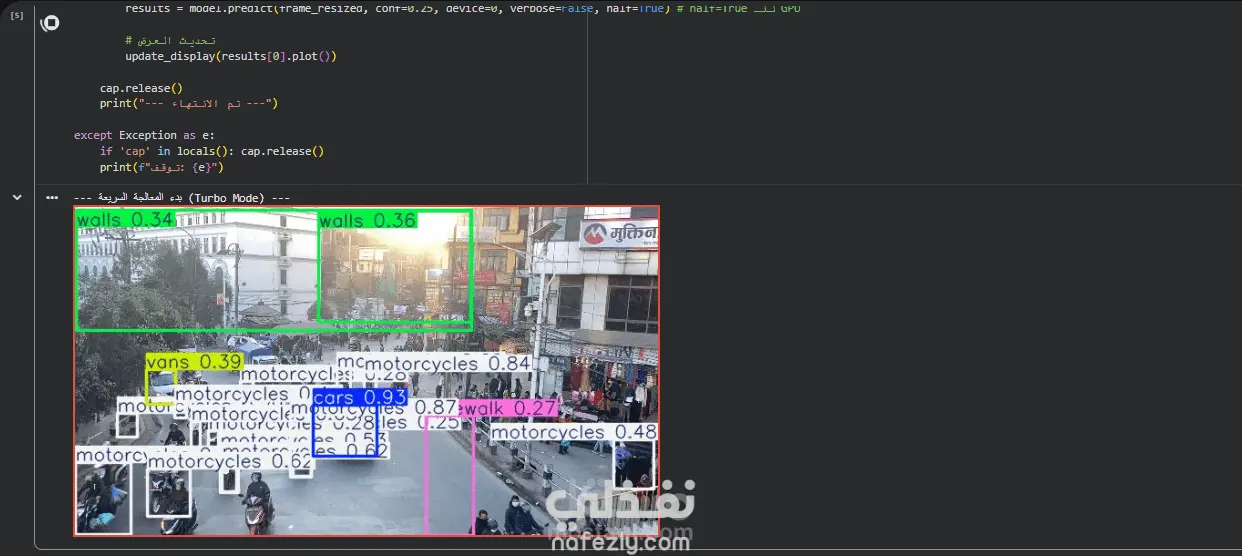
Task: Click the if 'cap' in locals() line
Action: click(x=212, y=151)
